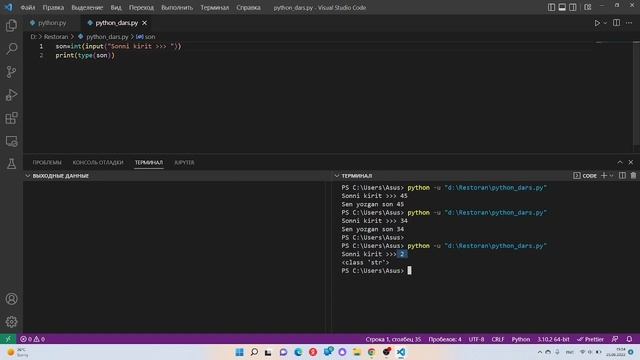Open the Extensions view

pos(11,118)
